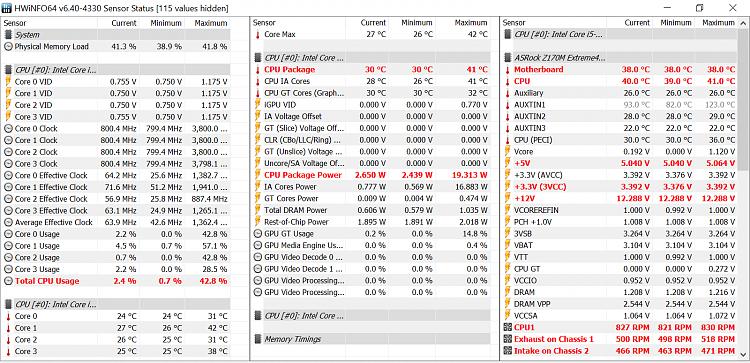This screenshot has height=363, width=750.
Task: Click the Intake on Chassis 2 fan icon
Action: 507,351
